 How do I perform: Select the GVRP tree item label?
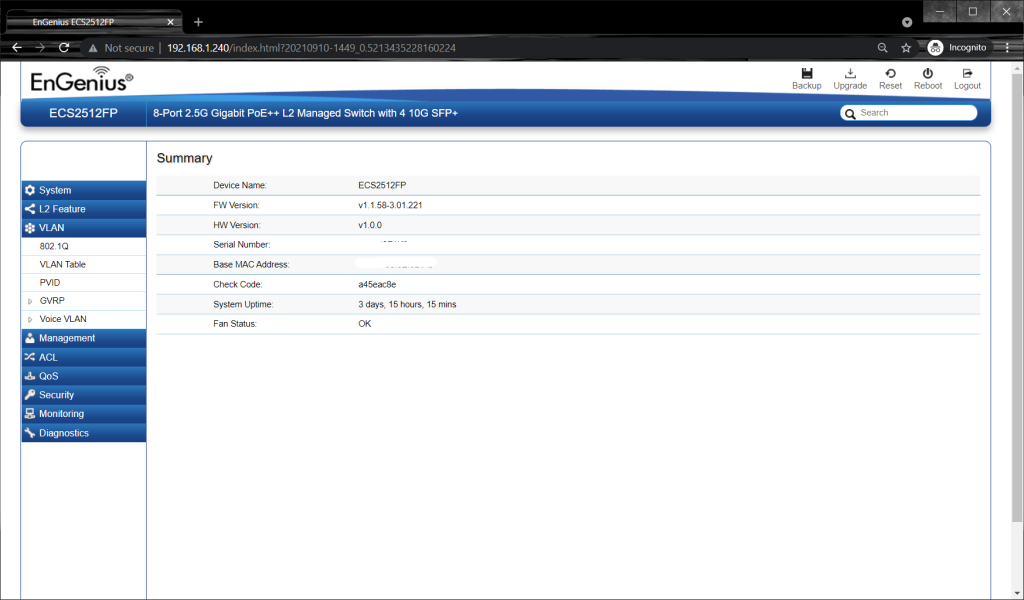click(x=52, y=301)
